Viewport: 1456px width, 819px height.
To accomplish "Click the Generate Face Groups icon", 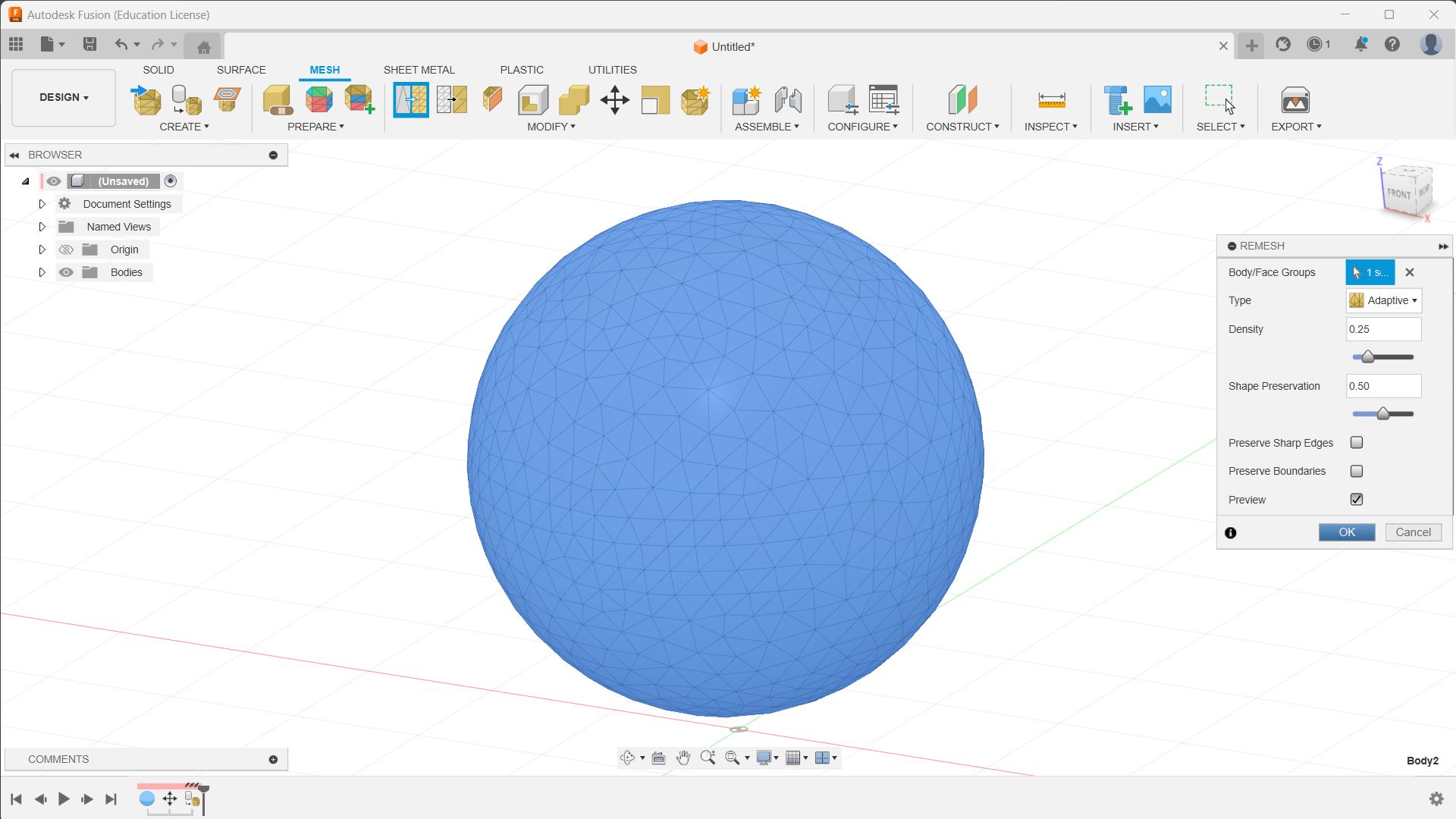I will [x=319, y=100].
